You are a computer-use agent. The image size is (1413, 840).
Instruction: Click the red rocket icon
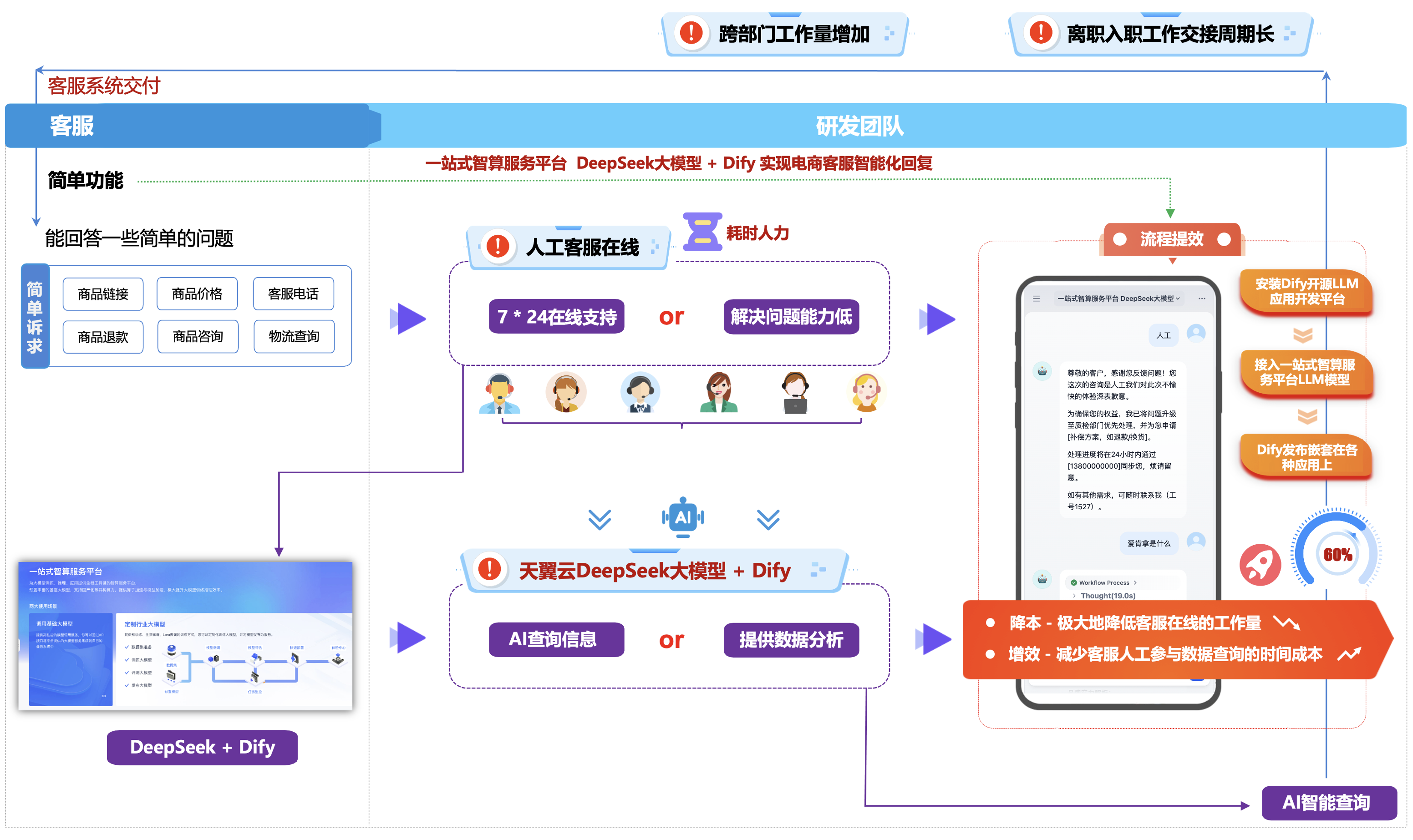[1260, 564]
